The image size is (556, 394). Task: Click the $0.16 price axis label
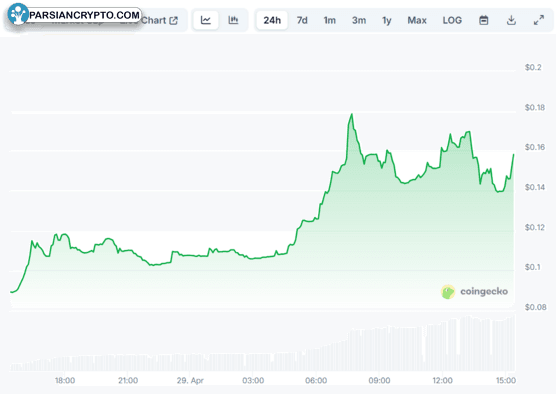click(x=535, y=147)
